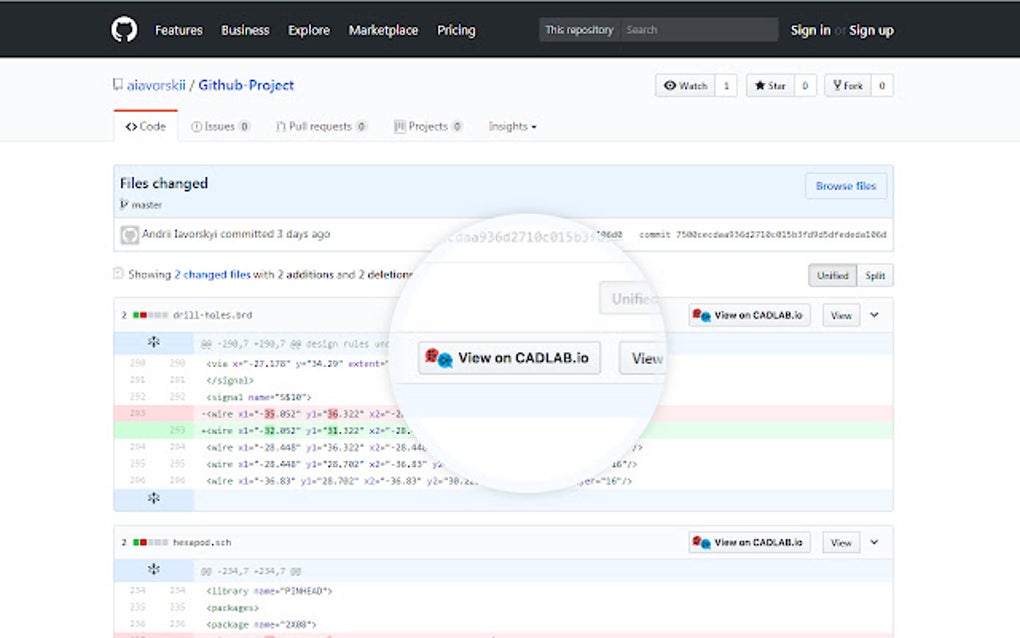1020x638 pixels.
Task: Click the expand-diff icon in hexapod.sch
Action: tap(153, 568)
